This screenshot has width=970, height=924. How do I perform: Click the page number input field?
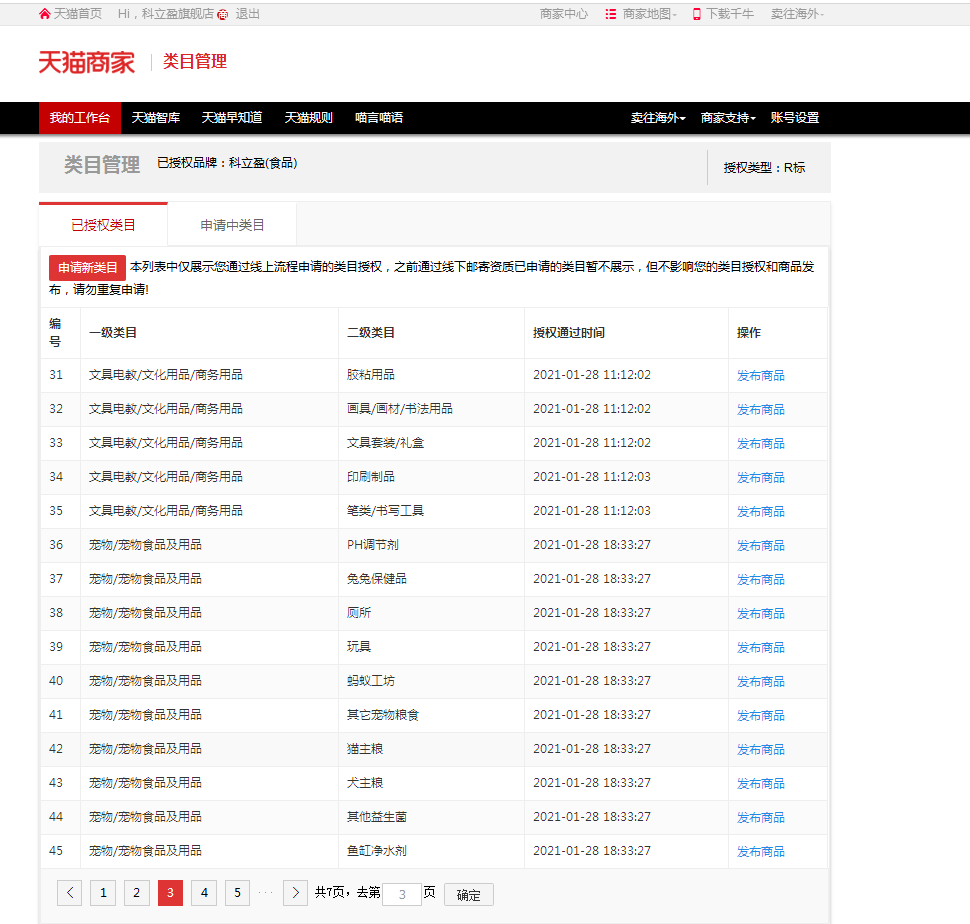pos(401,894)
